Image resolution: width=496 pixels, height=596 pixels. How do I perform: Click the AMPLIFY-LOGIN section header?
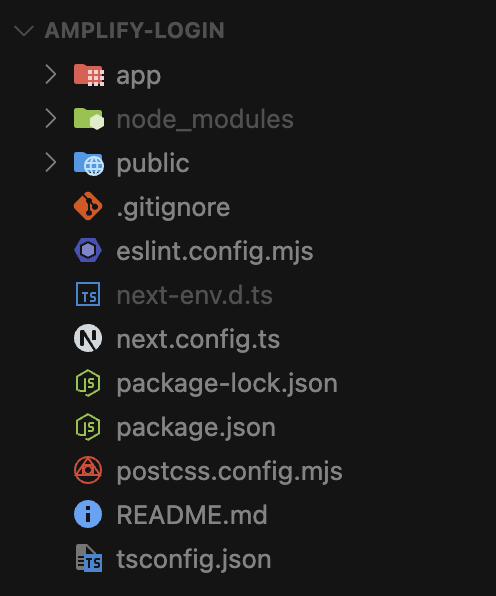tap(135, 30)
